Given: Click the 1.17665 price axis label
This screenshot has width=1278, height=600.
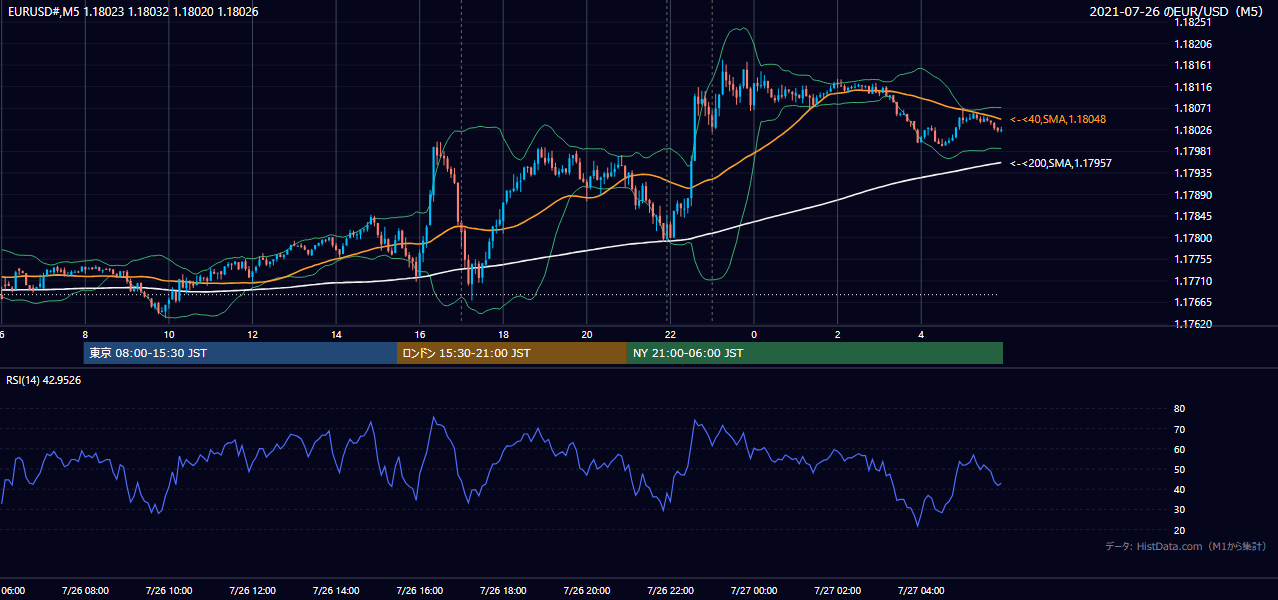Looking at the screenshot, I should pyautogui.click(x=1192, y=302).
